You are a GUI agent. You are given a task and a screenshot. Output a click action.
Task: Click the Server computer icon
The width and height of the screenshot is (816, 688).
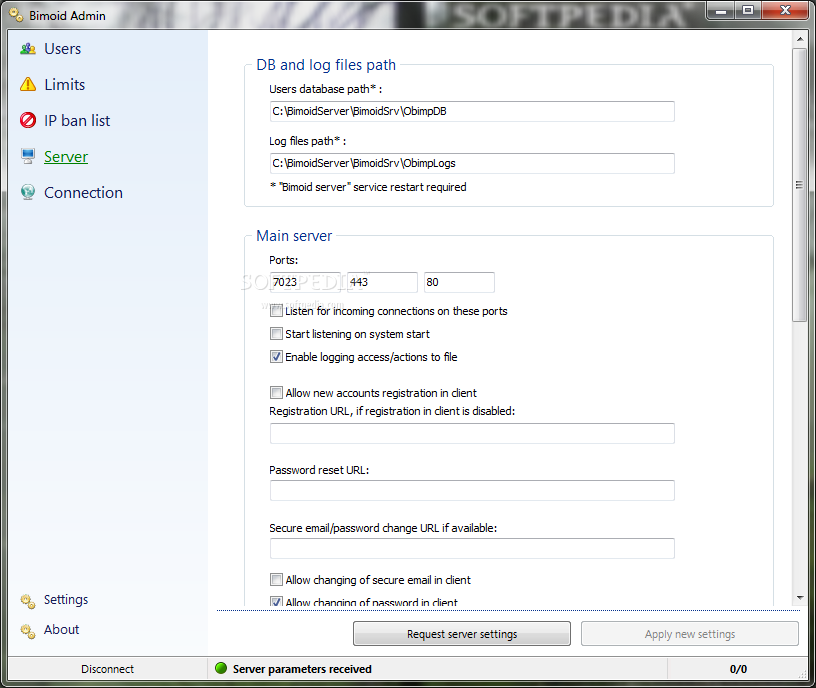(x=28, y=156)
